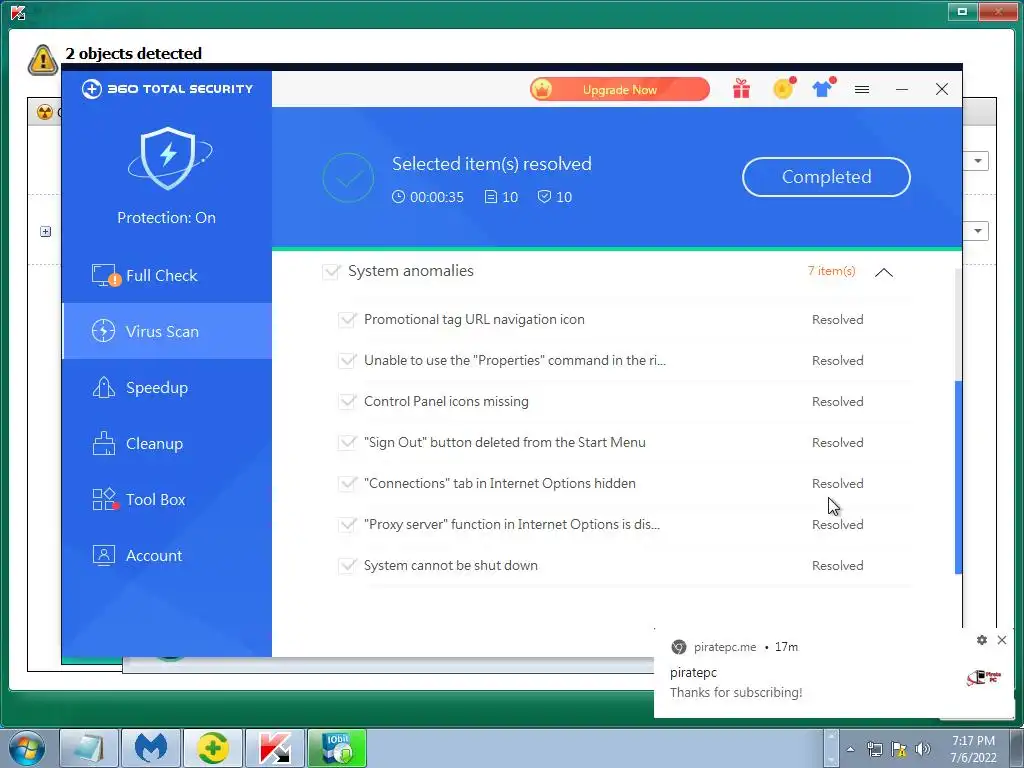Click the Chrome icon beside piratepc.me
The image size is (1024, 768).
pyautogui.click(x=679, y=647)
